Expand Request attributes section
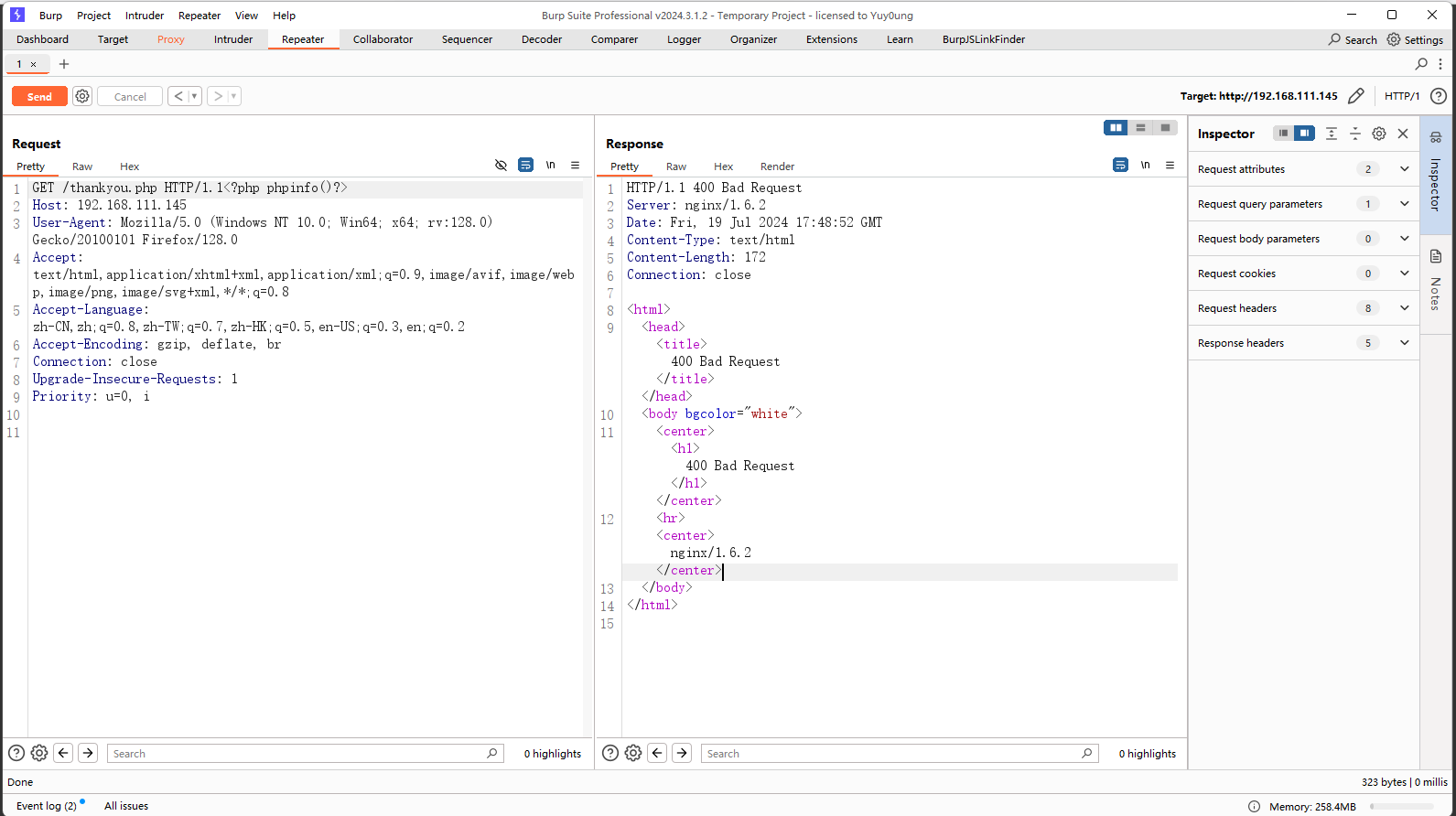Image resolution: width=1456 pixels, height=816 pixels. tap(1404, 169)
